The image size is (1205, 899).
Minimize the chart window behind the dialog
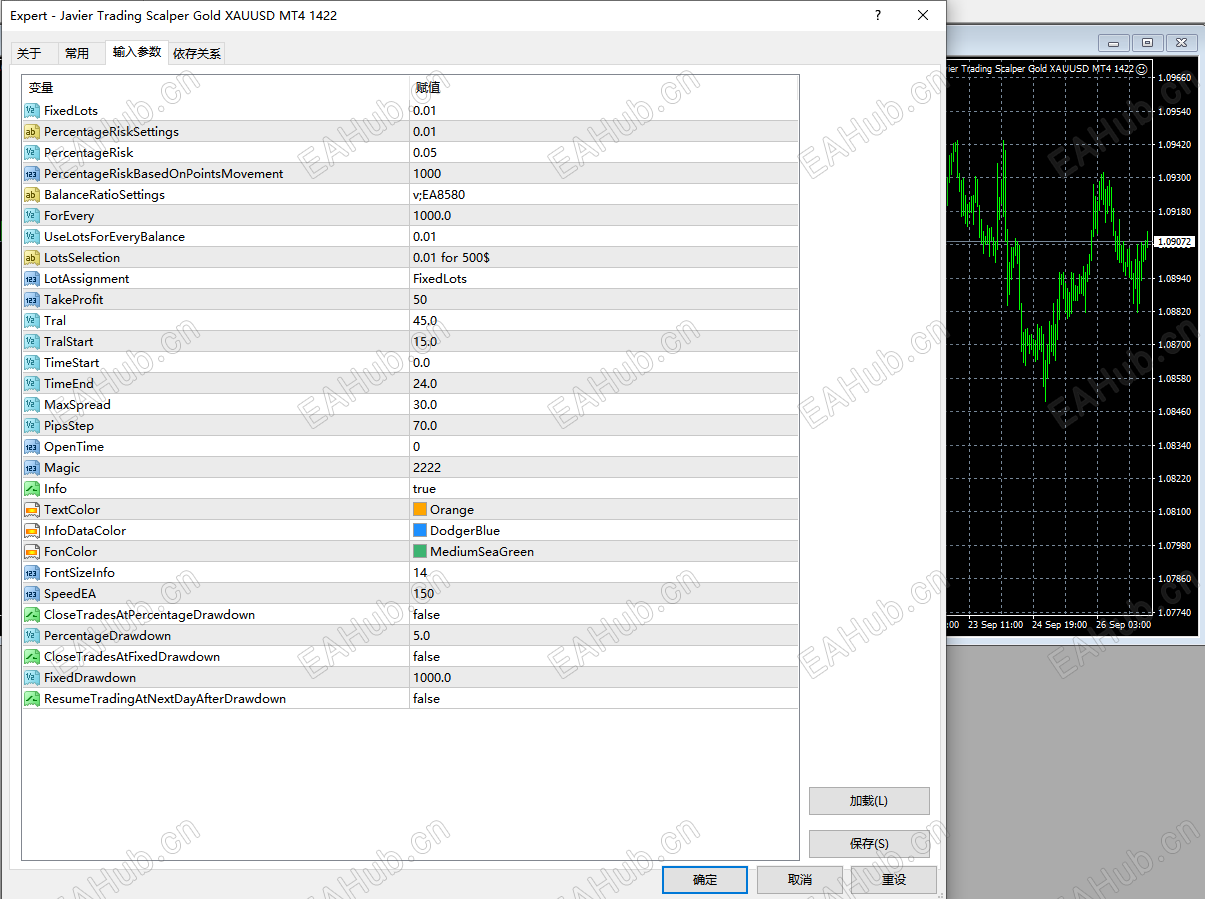(1114, 43)
